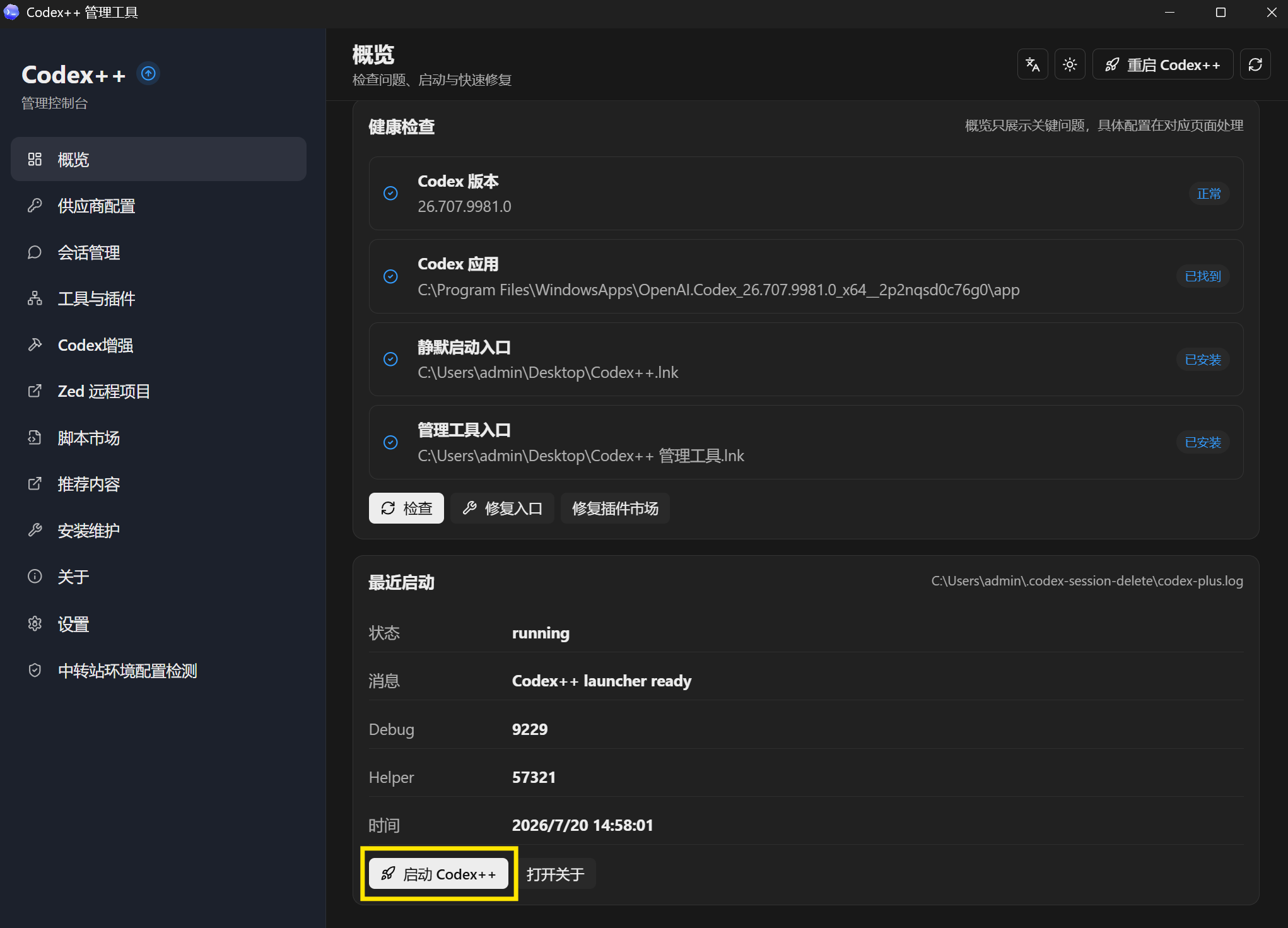Open 供应商配置 in the sidebar
1288x928 pixels.
[x=158, y=206]
